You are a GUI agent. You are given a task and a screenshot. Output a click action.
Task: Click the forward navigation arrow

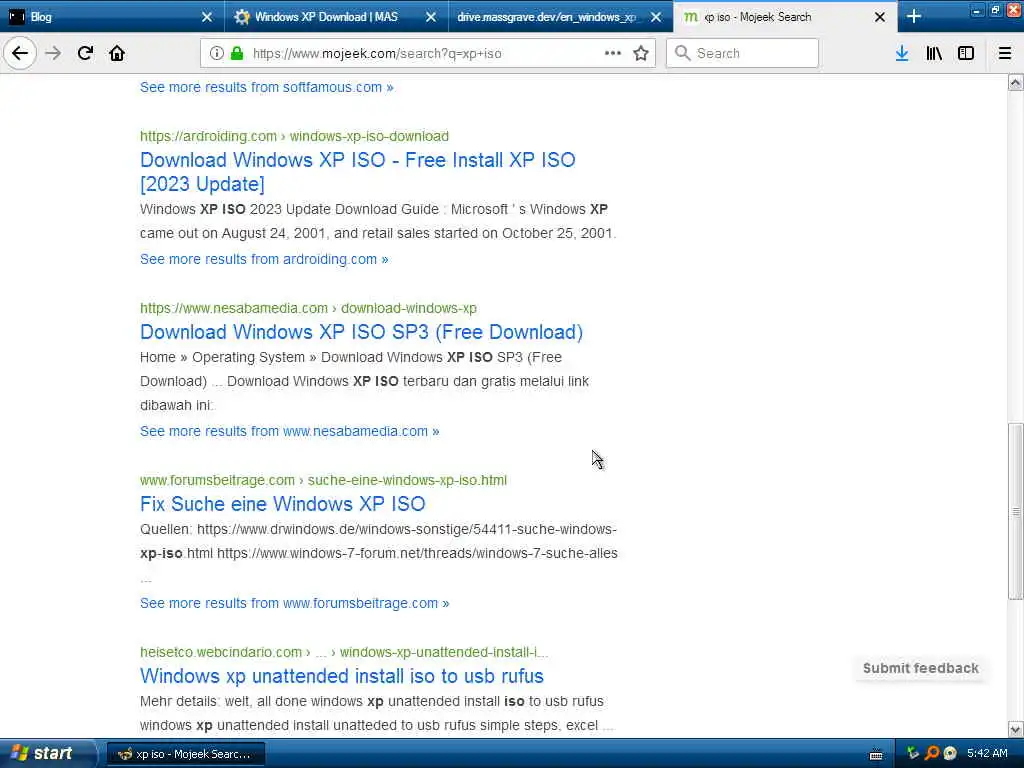click(x=54, y=53)
